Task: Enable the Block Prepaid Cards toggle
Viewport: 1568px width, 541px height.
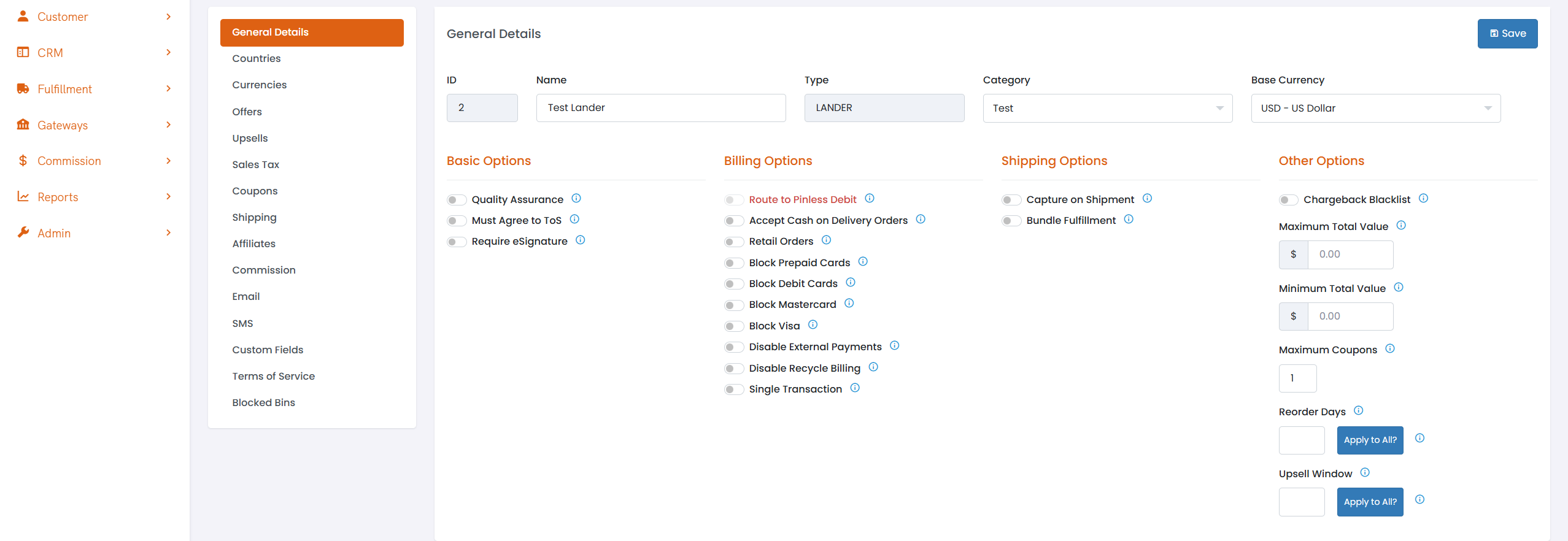Action: tap(733, 263)
